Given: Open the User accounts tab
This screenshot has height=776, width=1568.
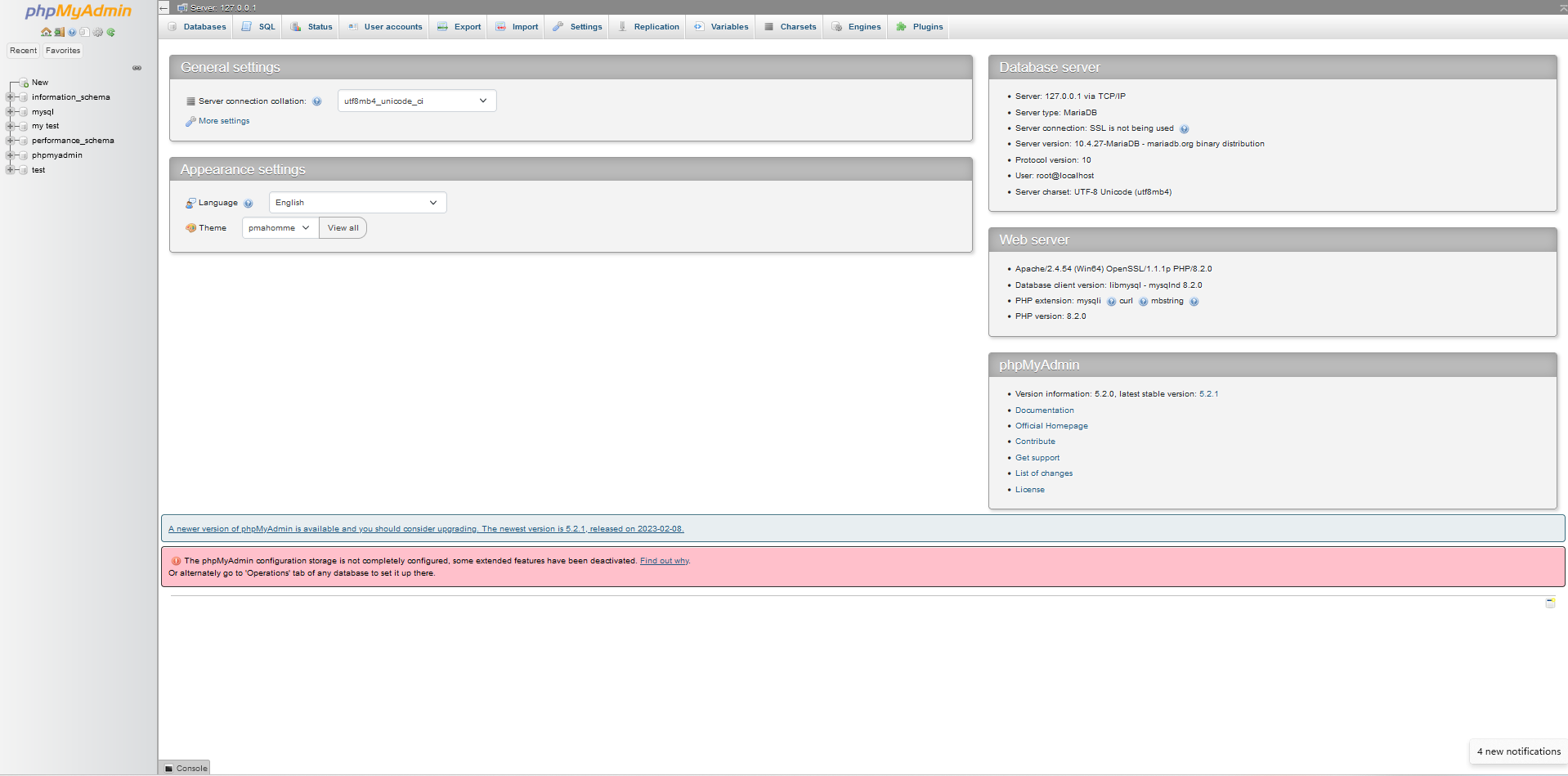Looking at the screenshot, I should click(x=384, y=27).
